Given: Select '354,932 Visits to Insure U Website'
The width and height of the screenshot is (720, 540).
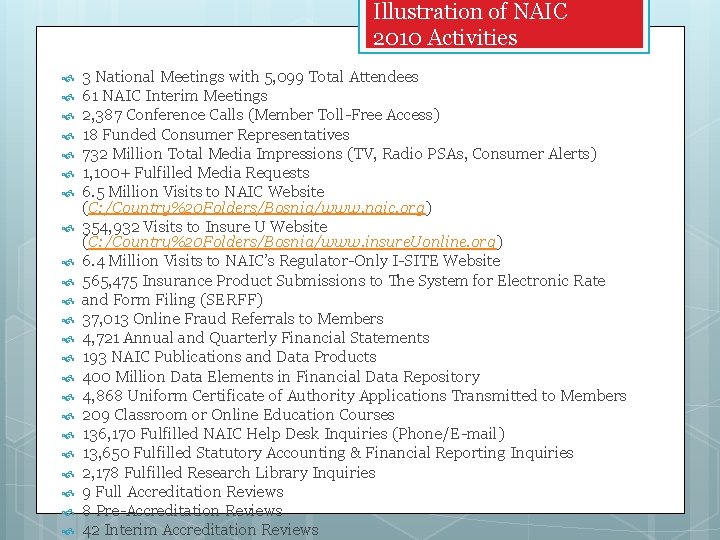Looking at the screenshot, I should click(205, 226).
